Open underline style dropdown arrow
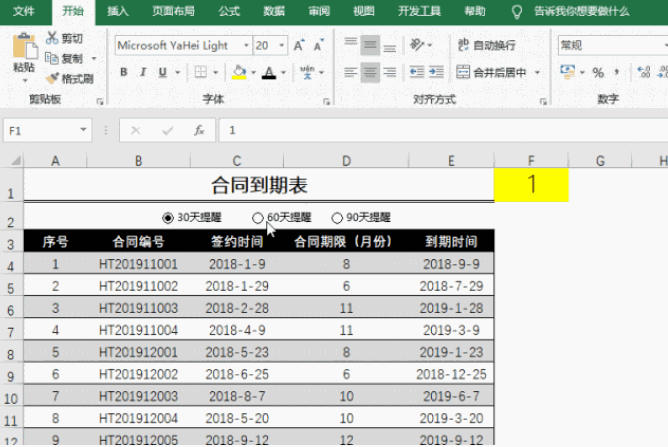The width and height of the screenshot is (668, 447). point(178,72)
